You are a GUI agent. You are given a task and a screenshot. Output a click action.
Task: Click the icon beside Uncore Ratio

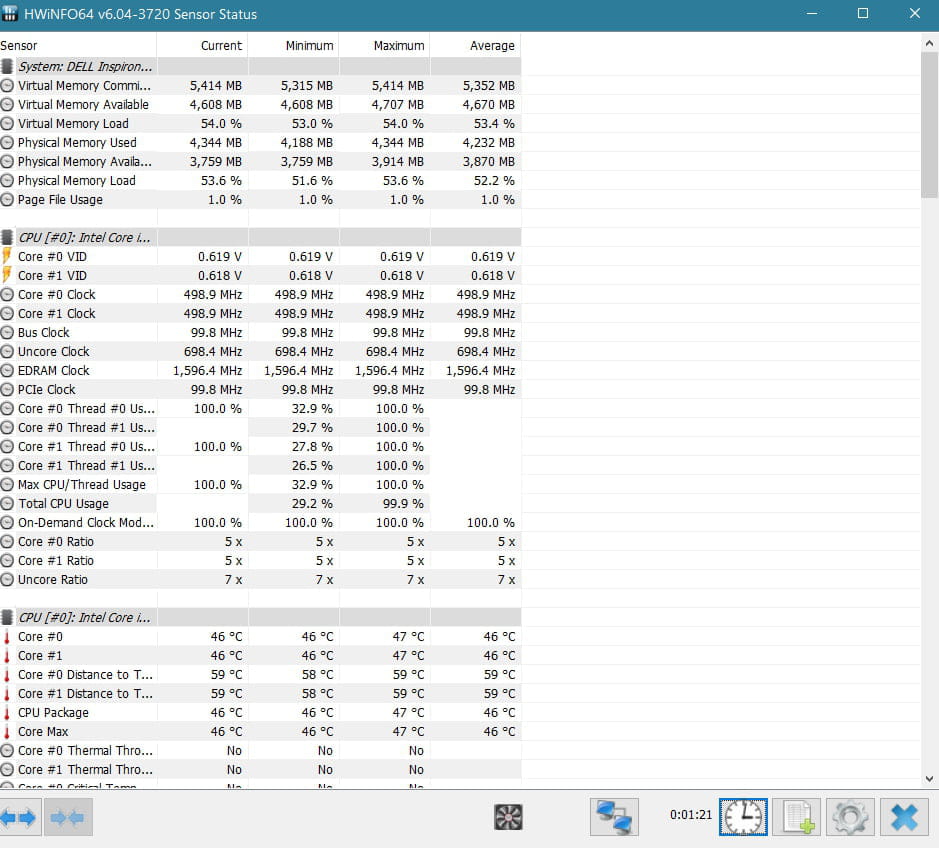point(7,580)
